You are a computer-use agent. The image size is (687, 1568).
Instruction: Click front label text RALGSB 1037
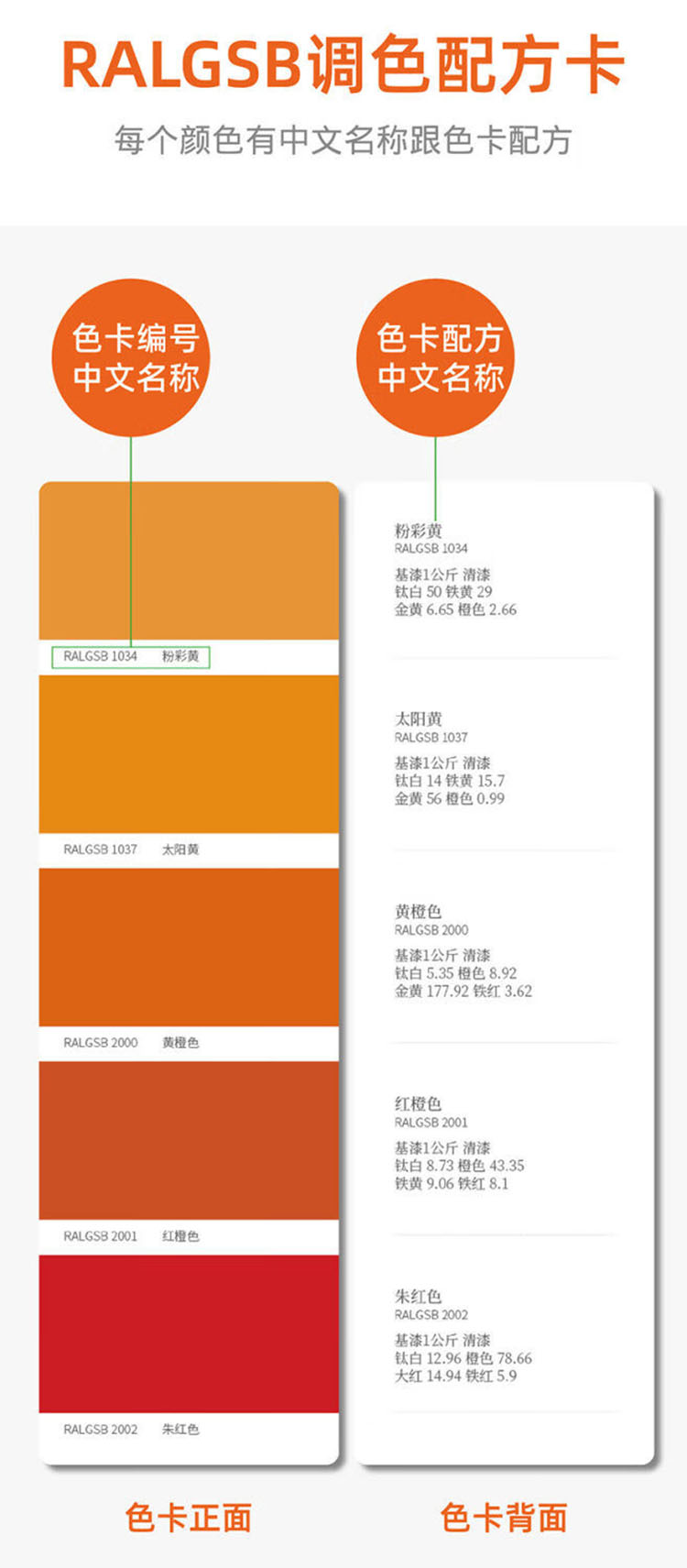click(x=100, y=850)
